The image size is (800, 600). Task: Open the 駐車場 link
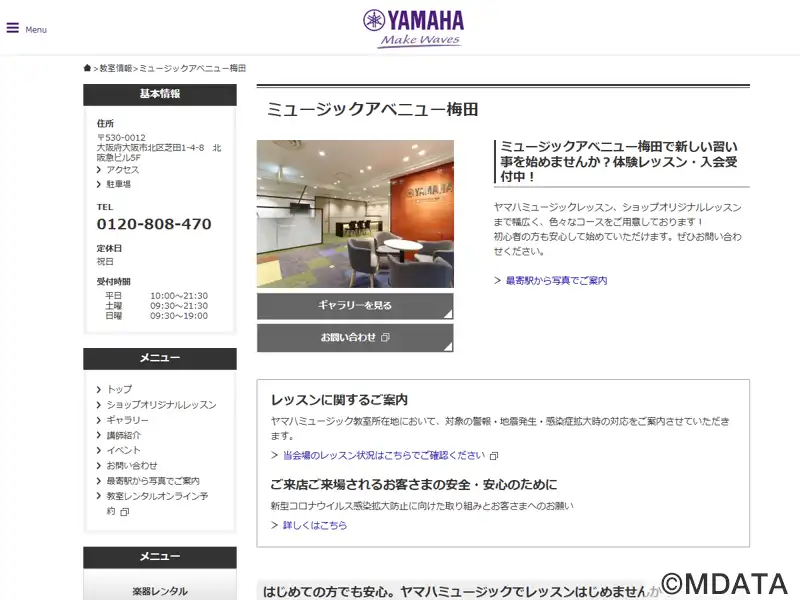(118, 184)
